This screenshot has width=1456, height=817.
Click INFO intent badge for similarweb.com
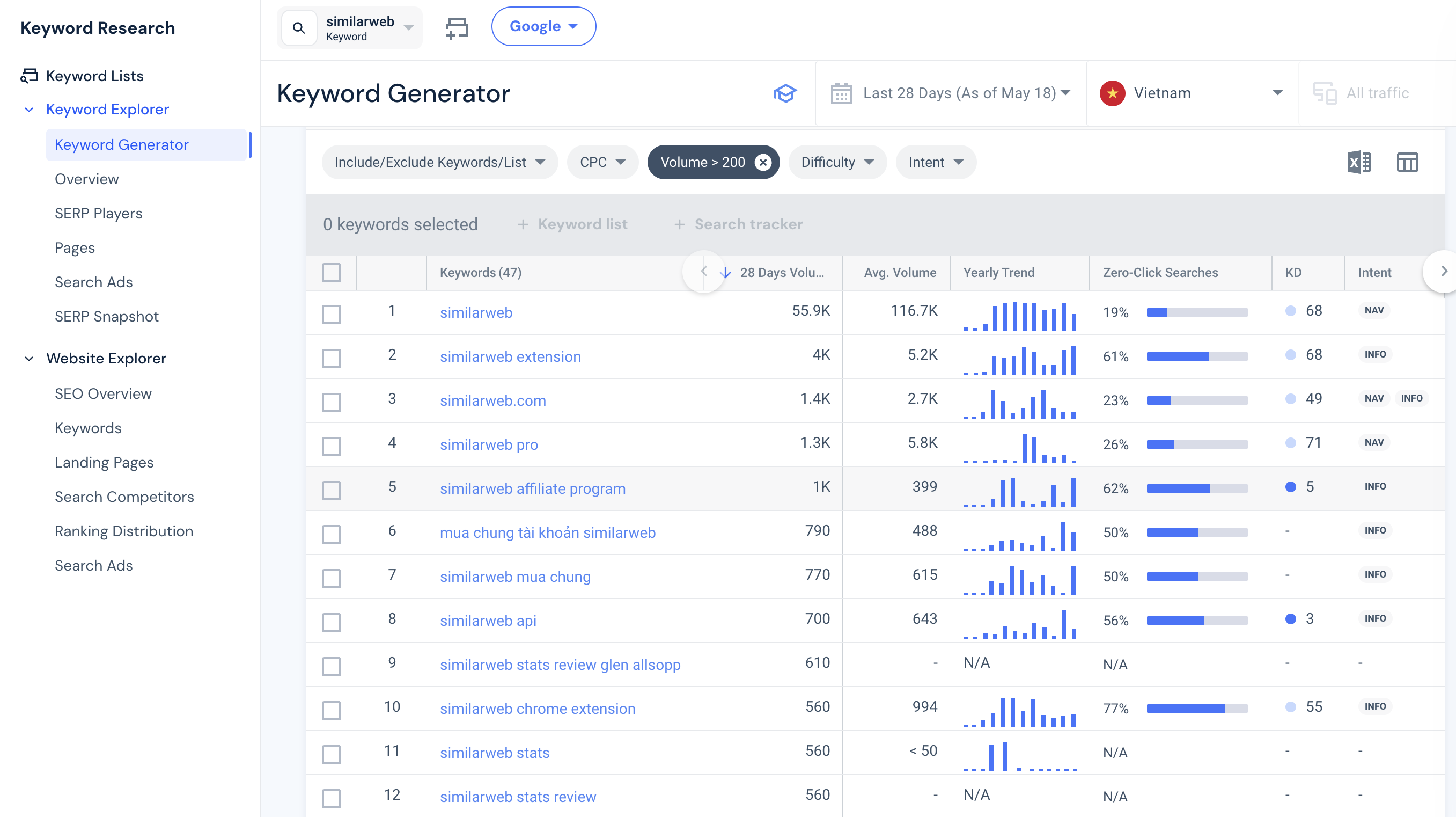click(1411, 398)
